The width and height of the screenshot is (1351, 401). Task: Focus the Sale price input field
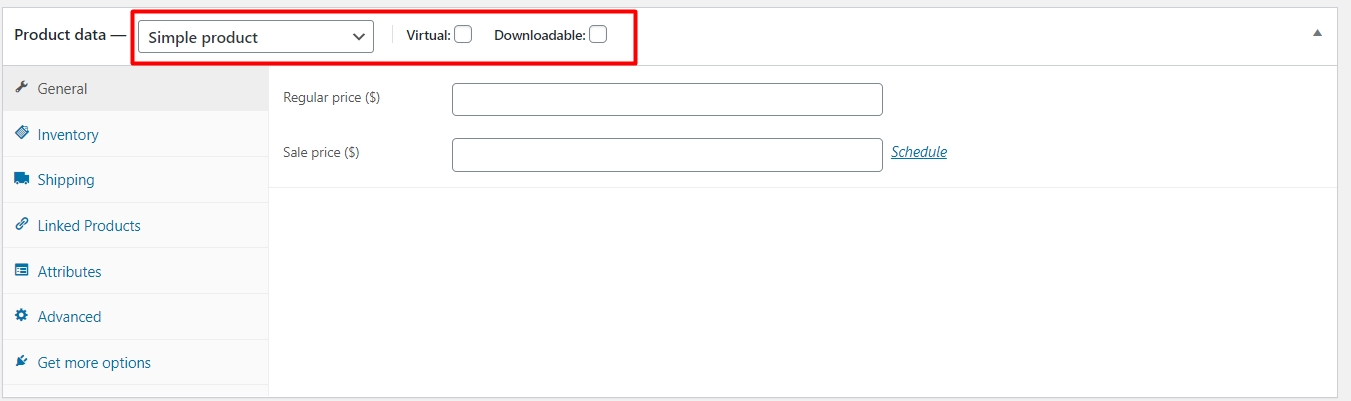click(667, 155)
